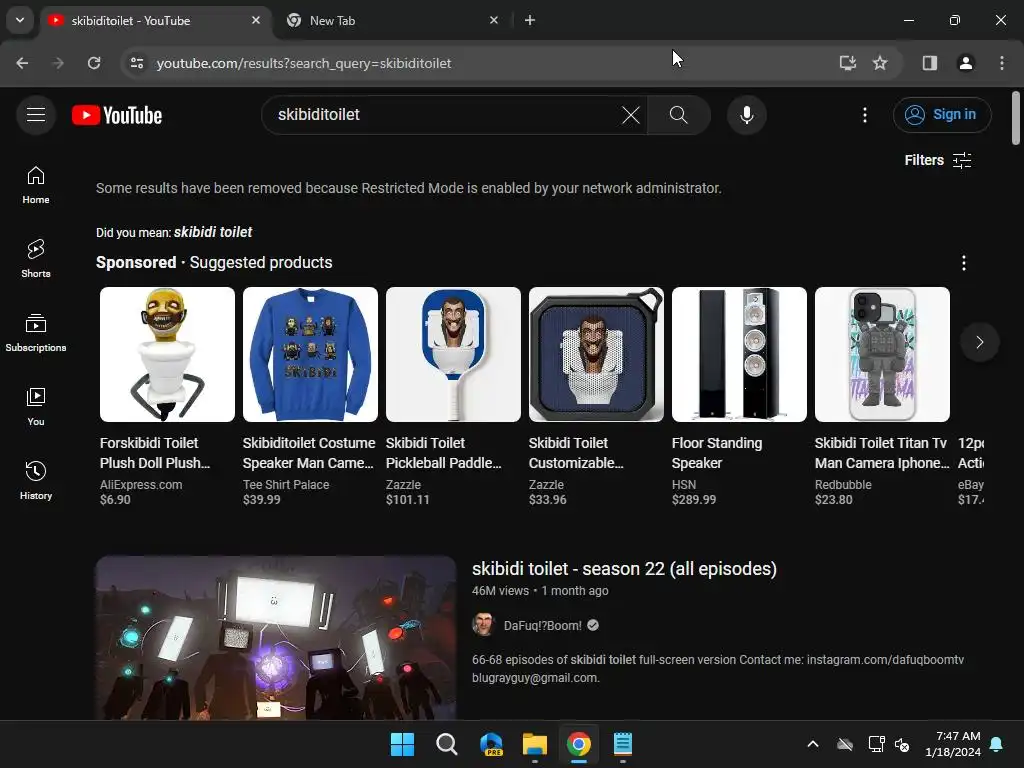Go to Home in sidebar
This screenshot has height=768, width=1024.
[x=36, y=185]
